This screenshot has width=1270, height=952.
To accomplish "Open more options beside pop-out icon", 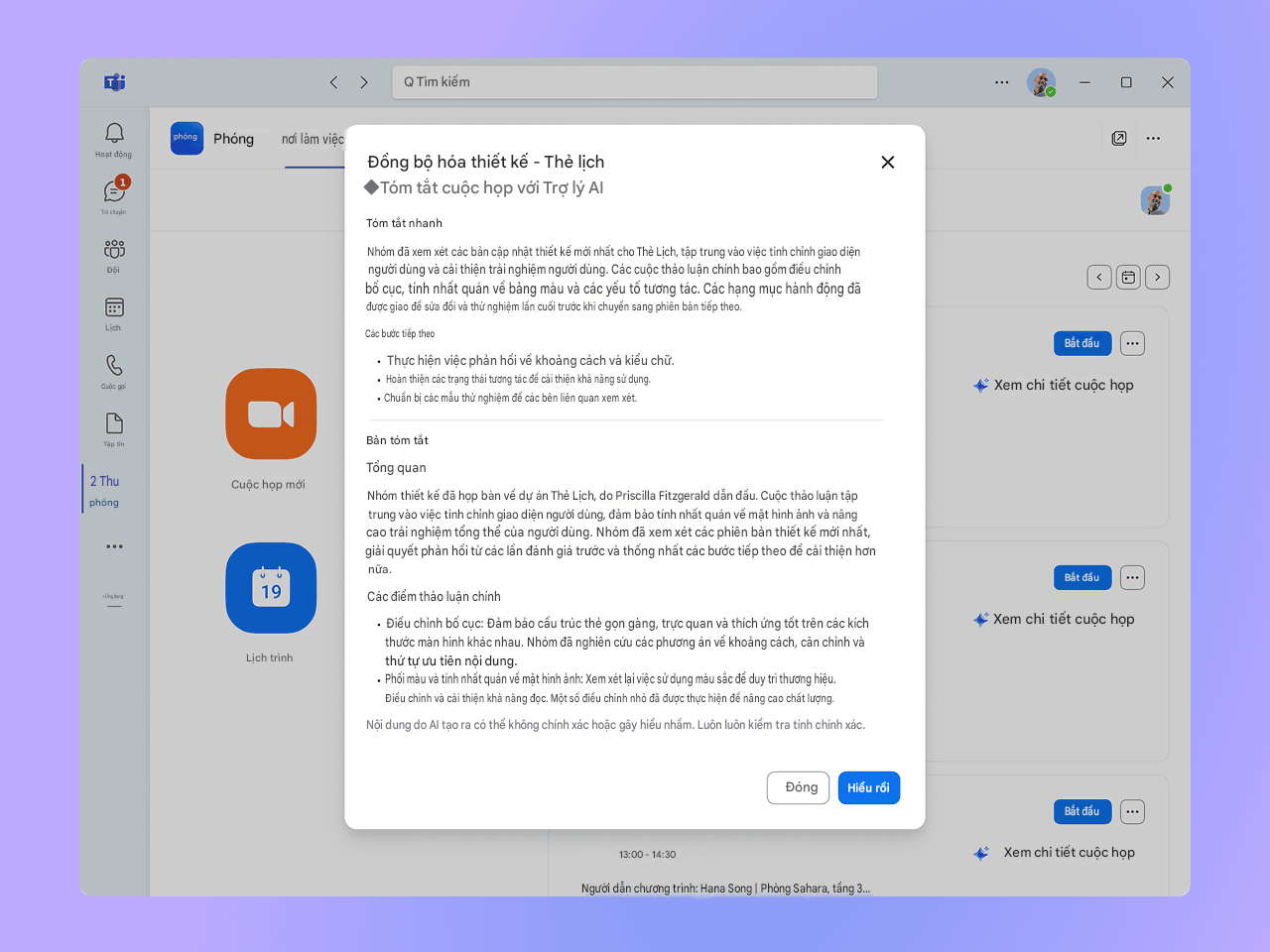I will (1153, 138).
